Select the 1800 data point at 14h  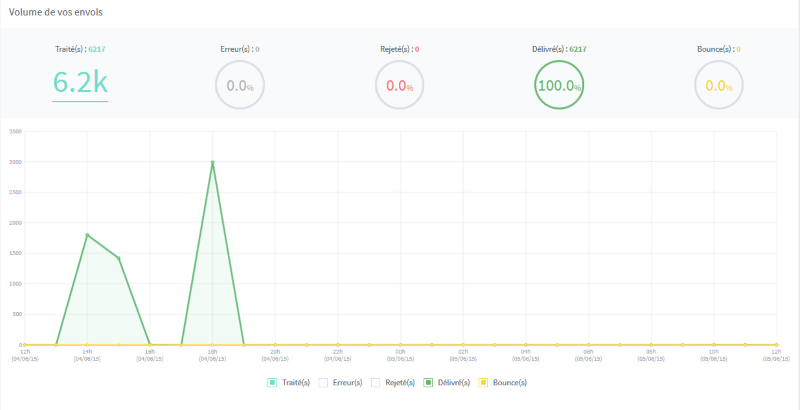click(87, 235)
